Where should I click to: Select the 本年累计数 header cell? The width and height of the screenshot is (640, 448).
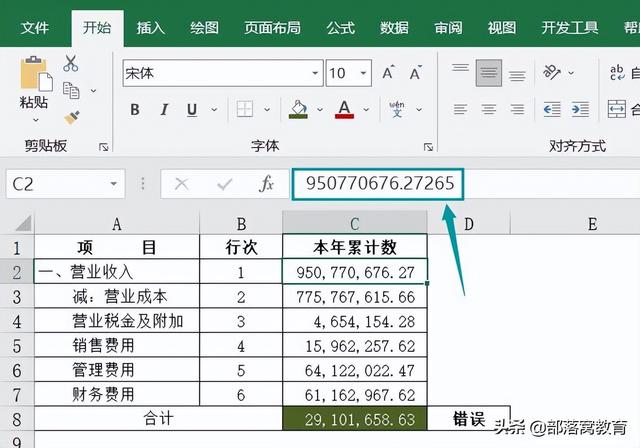tap(355, 247)
